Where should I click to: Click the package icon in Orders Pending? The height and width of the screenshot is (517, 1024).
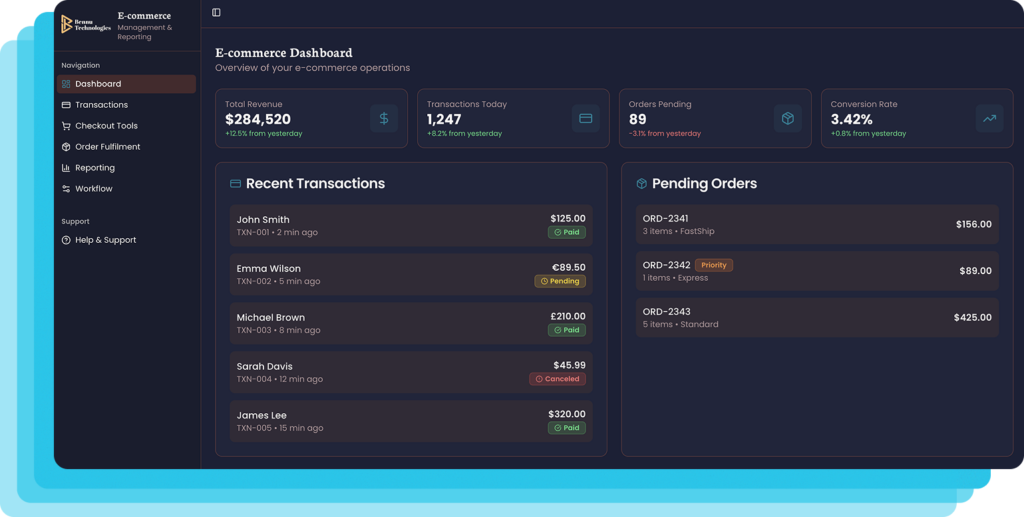[788, 118]
